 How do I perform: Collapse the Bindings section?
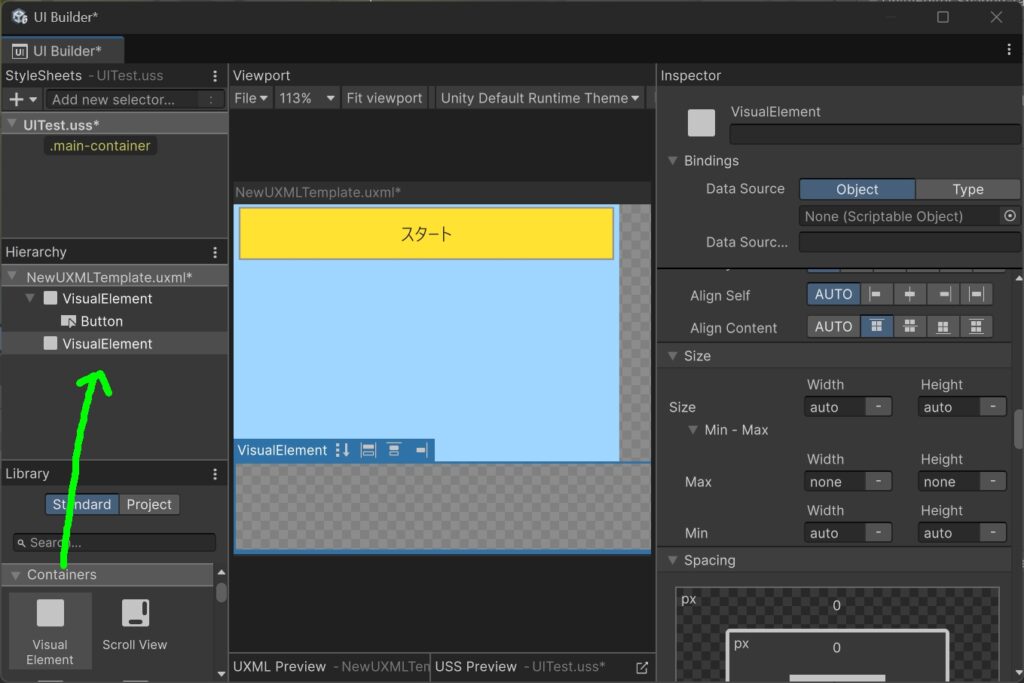[x=672, y=161]
